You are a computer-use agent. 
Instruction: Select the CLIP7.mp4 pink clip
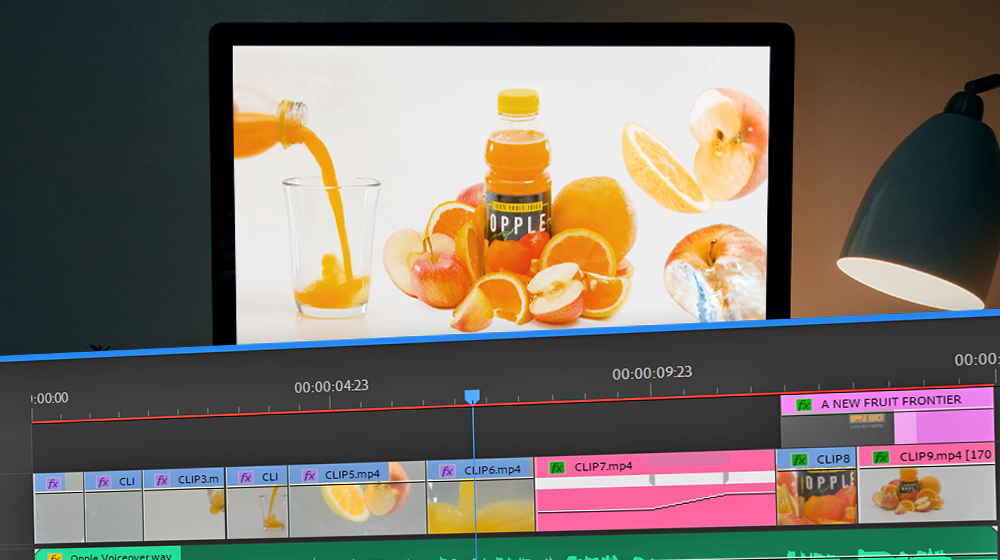point(656,490)
